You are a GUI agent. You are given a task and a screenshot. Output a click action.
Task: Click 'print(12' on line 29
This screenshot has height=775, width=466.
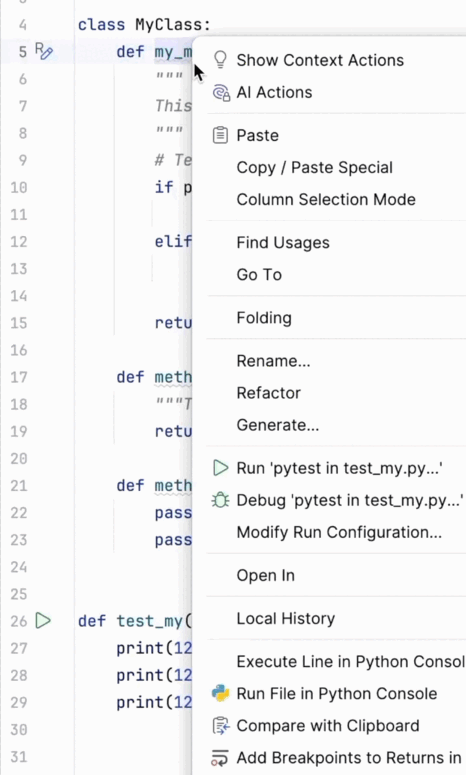click(154, 702)
